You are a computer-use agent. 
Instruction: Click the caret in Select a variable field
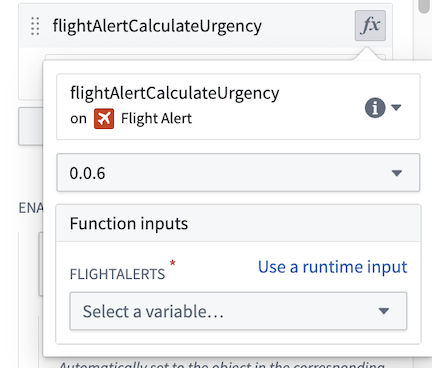pos(384,311)
